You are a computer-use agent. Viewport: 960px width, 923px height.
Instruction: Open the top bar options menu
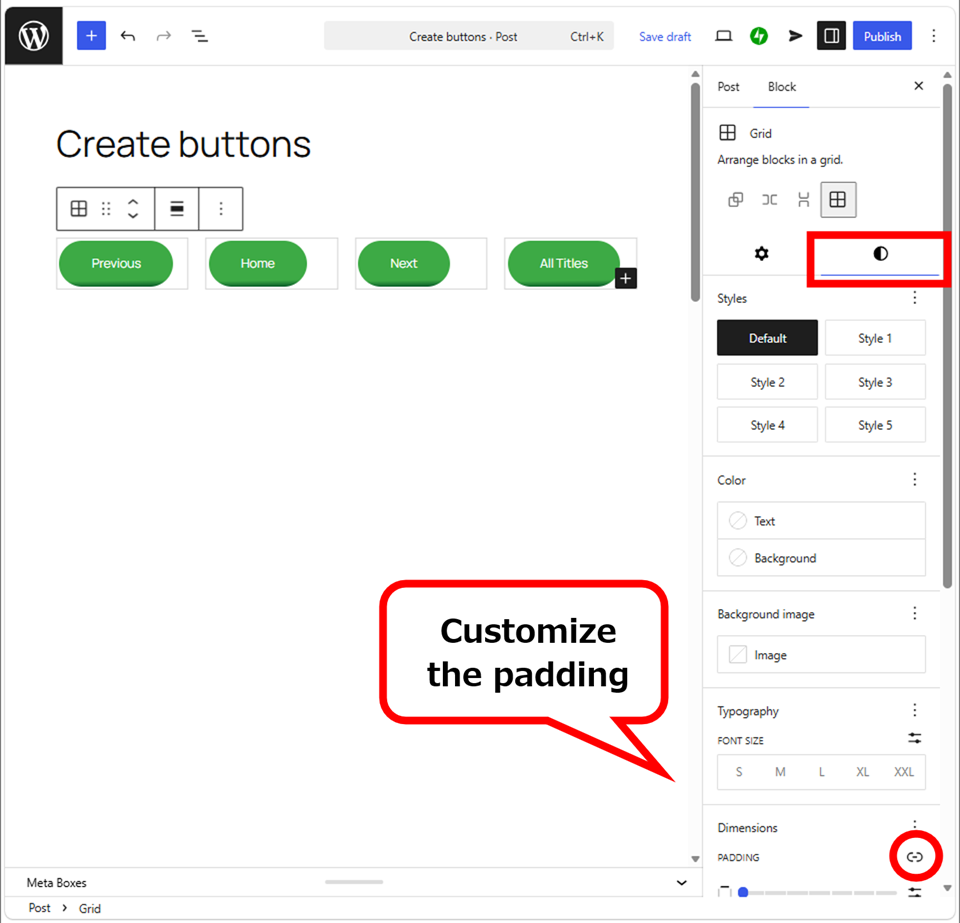(934, 36)
